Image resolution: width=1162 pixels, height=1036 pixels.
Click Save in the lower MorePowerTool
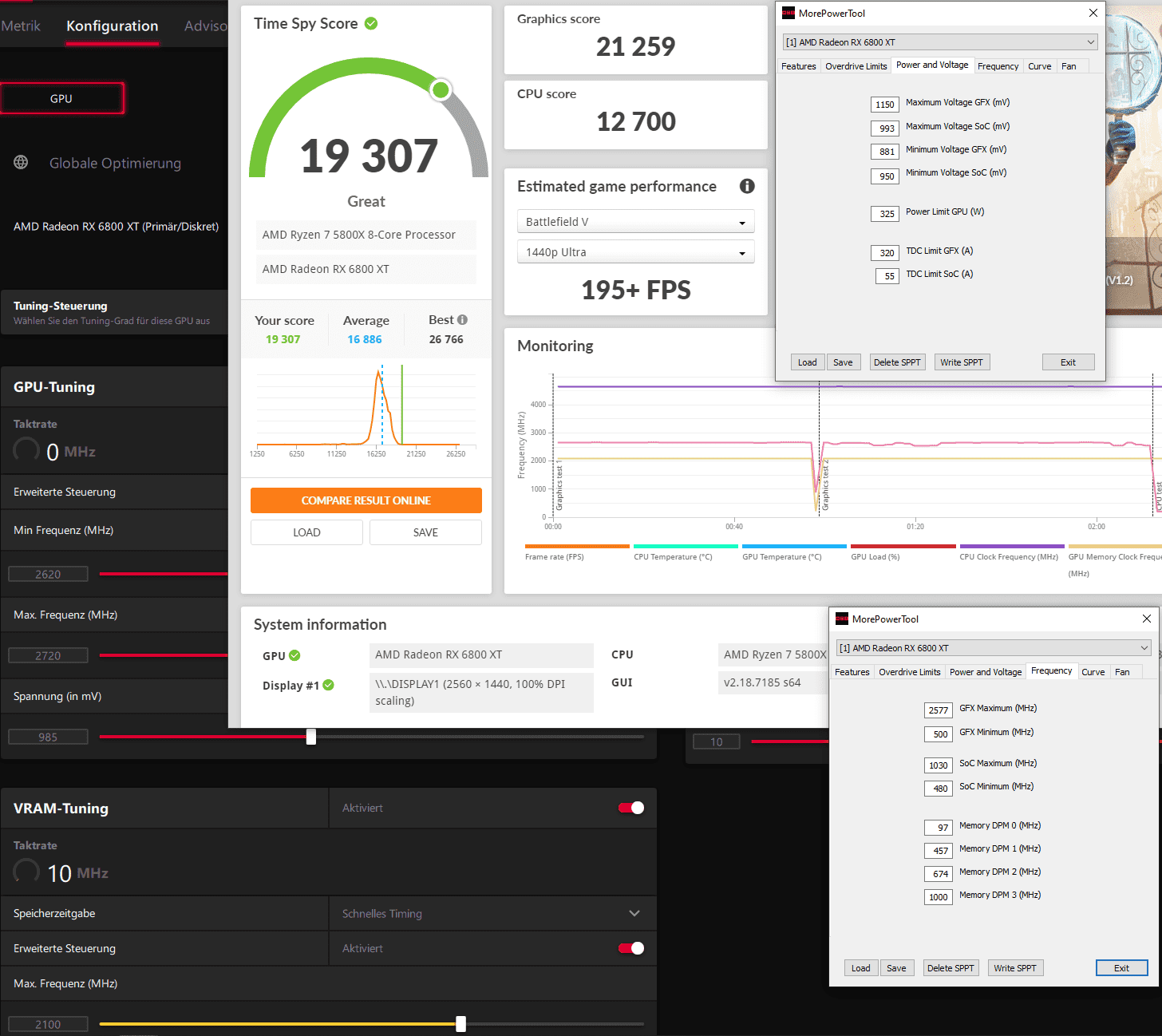(896, 968)
